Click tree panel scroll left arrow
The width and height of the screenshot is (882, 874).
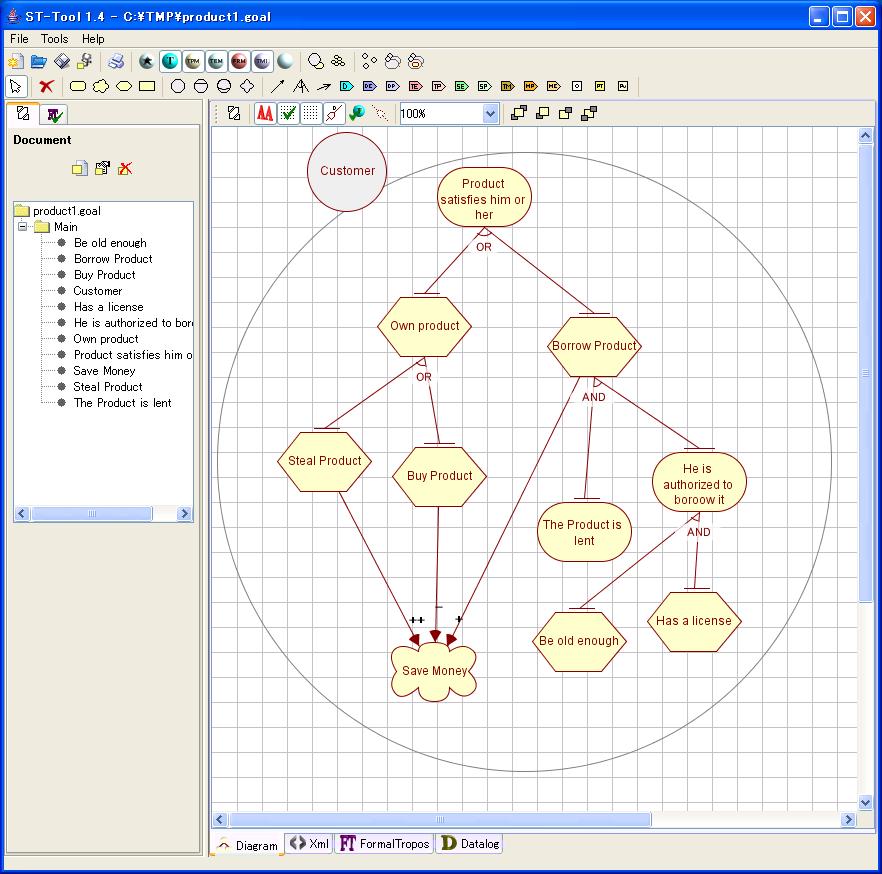pyautogui.click(x=22, y=513)
